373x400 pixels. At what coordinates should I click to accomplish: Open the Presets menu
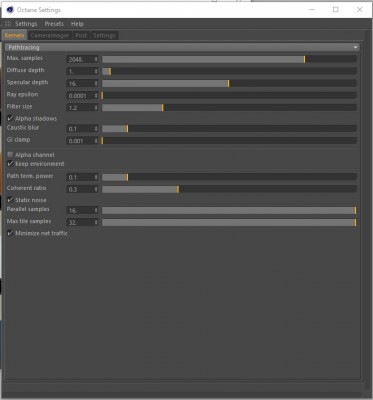tap(54, 24)
